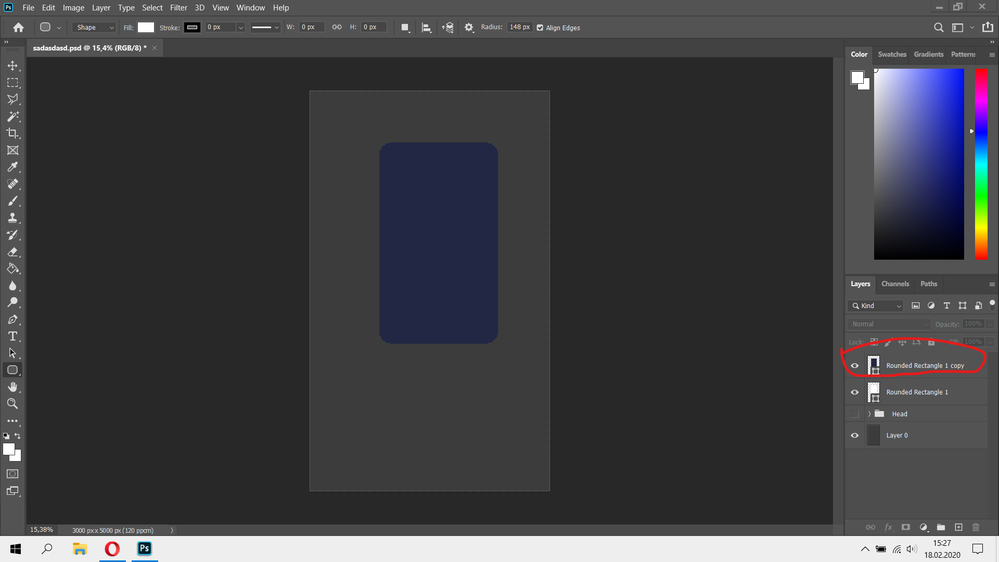Select the Magic Wand tool
Screen dimensions: 999x562
[x=13, y=117]
